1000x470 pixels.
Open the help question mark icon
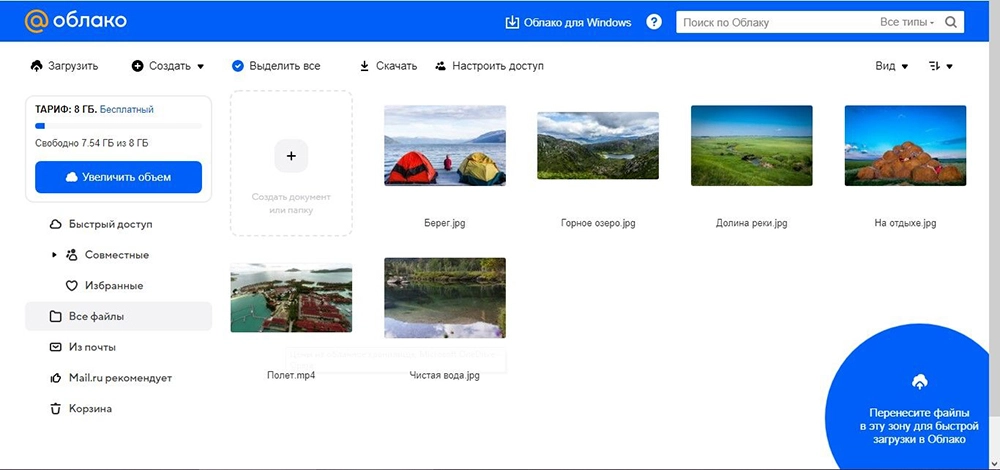[654, 22]
